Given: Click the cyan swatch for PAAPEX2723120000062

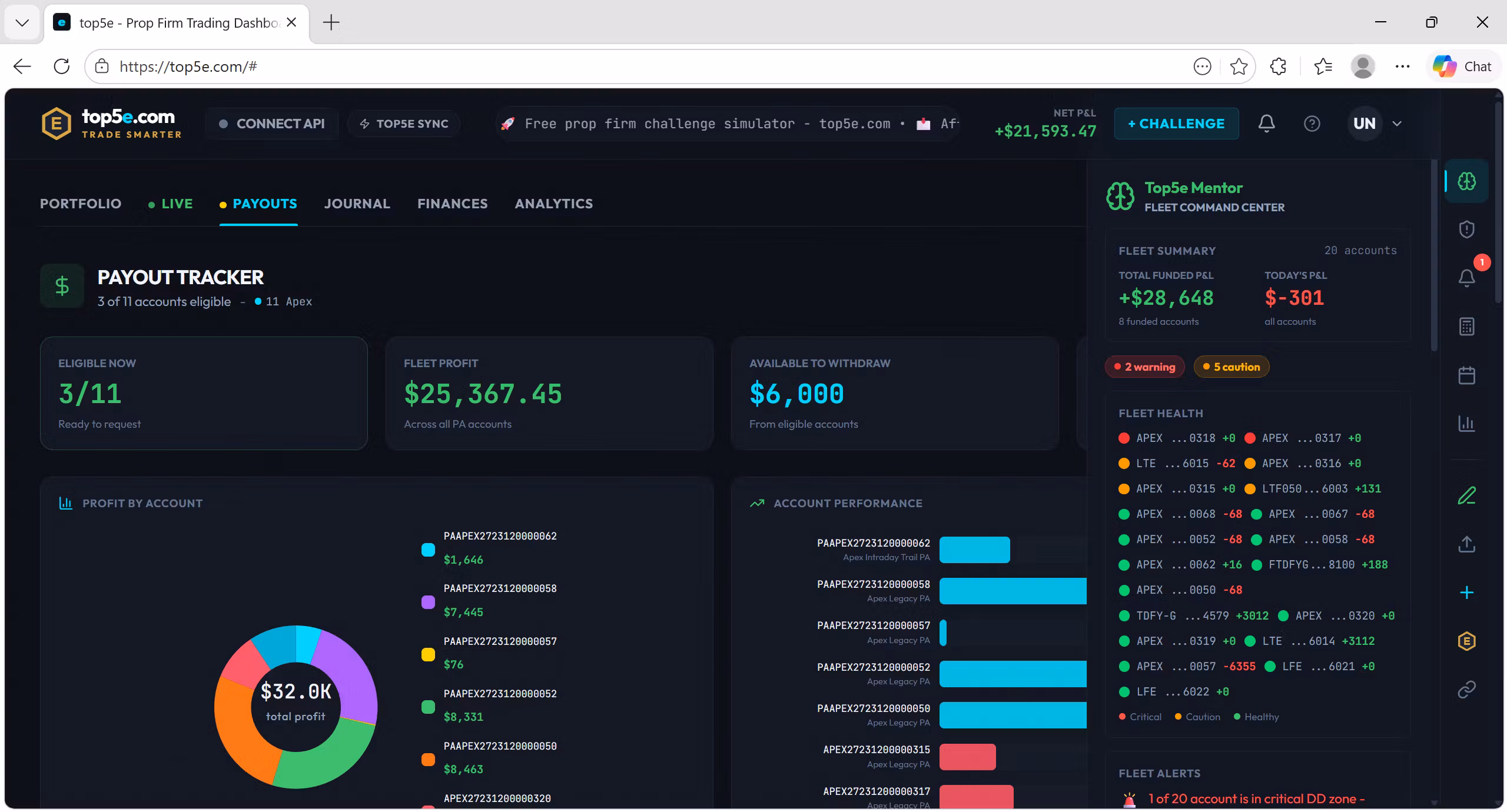Looking at the screenshot, I should point(429,550).
